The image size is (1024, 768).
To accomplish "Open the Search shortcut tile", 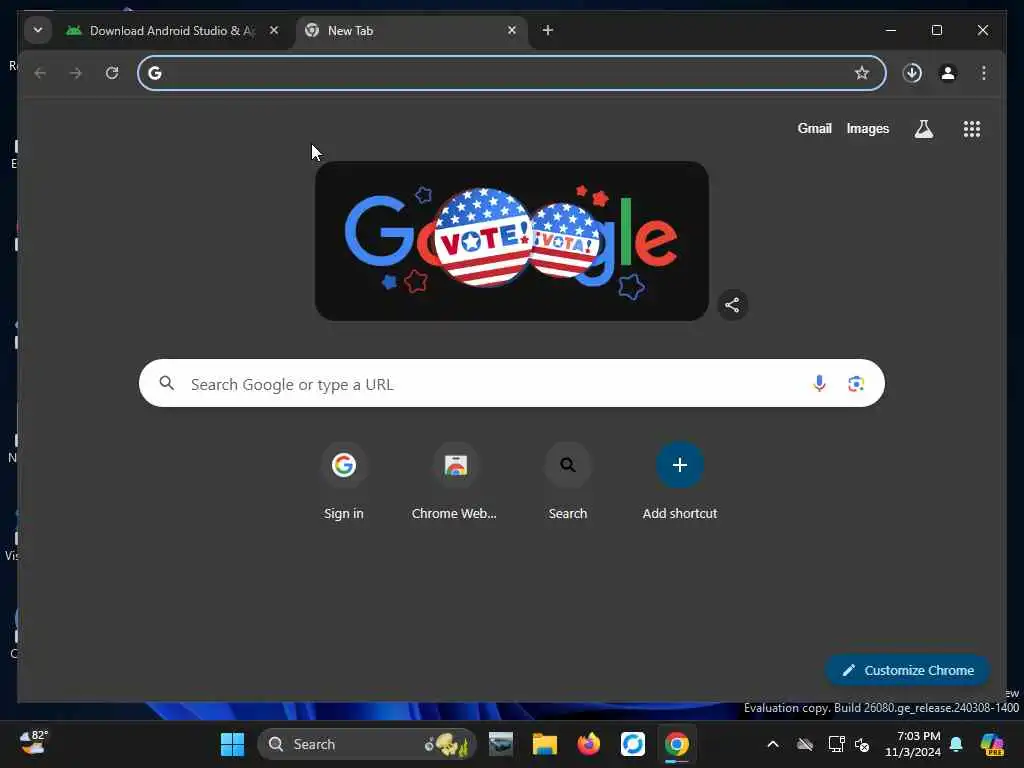I will coord(568,481).
